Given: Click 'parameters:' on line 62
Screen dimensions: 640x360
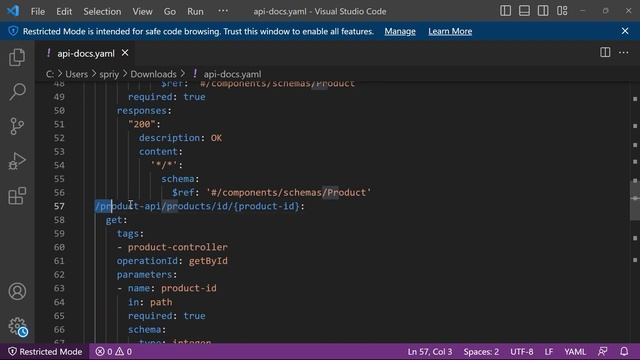Looking at the screenshot, I should 147,274.
